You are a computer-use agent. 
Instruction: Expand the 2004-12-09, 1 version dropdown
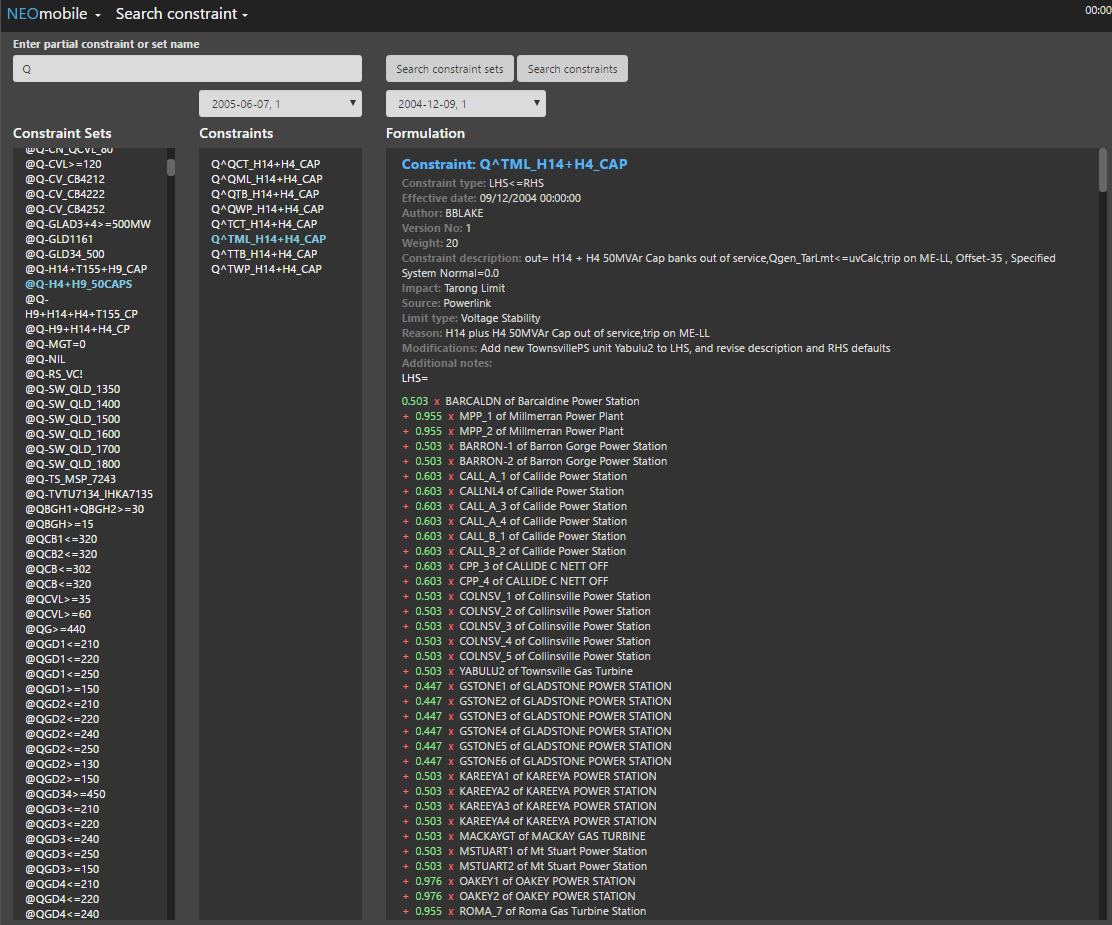pos(465,104)
